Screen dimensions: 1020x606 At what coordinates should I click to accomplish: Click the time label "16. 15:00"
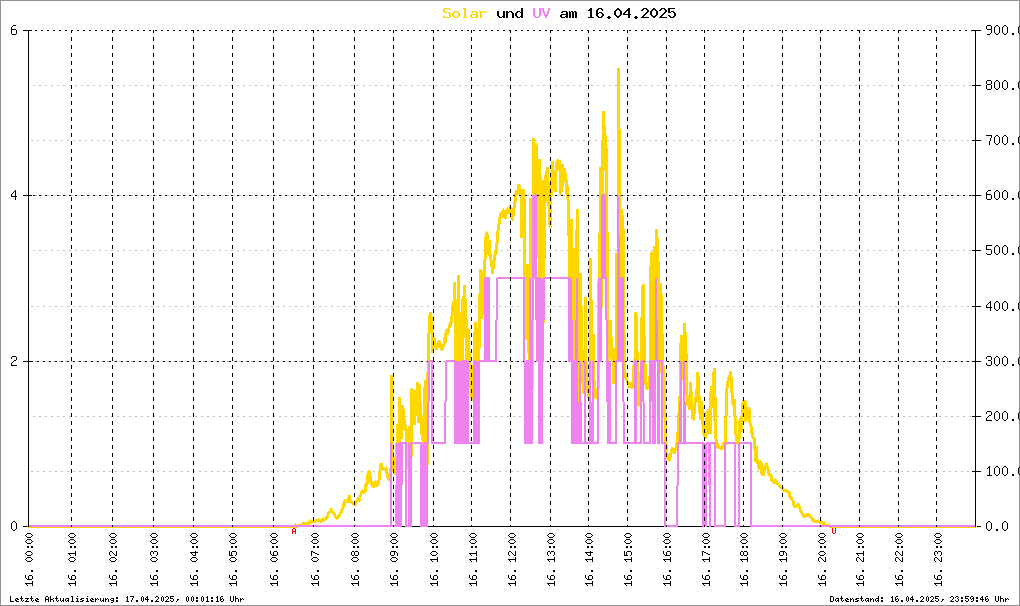tap(628, 559)
